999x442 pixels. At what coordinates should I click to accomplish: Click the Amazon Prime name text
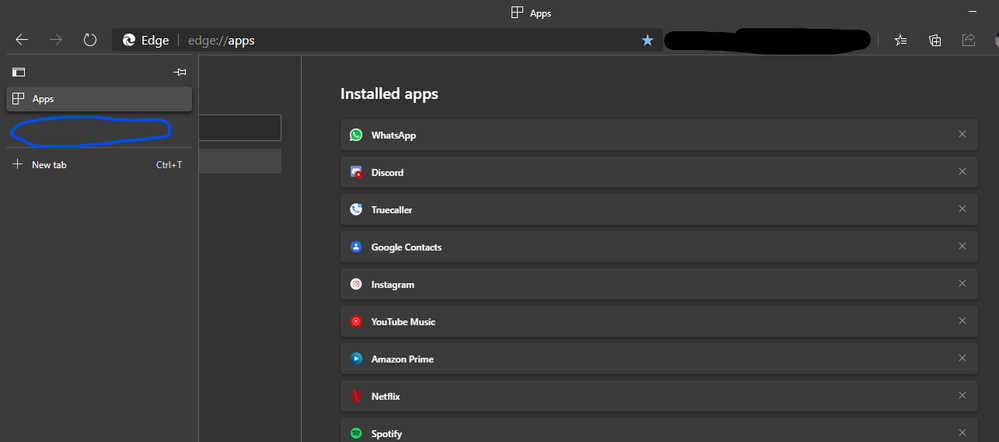pos(403,359)
